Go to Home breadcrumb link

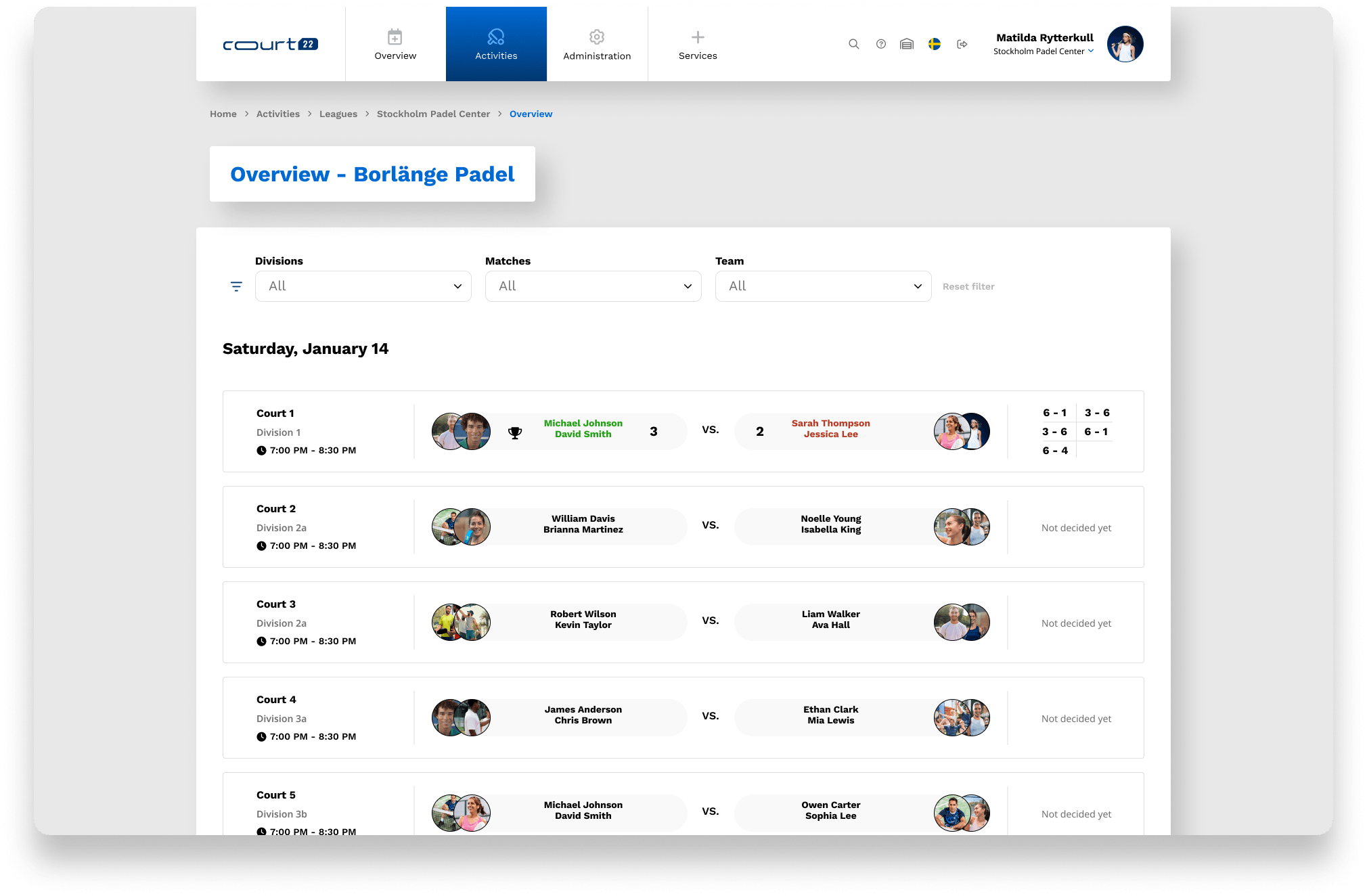(x=223, y=114)
